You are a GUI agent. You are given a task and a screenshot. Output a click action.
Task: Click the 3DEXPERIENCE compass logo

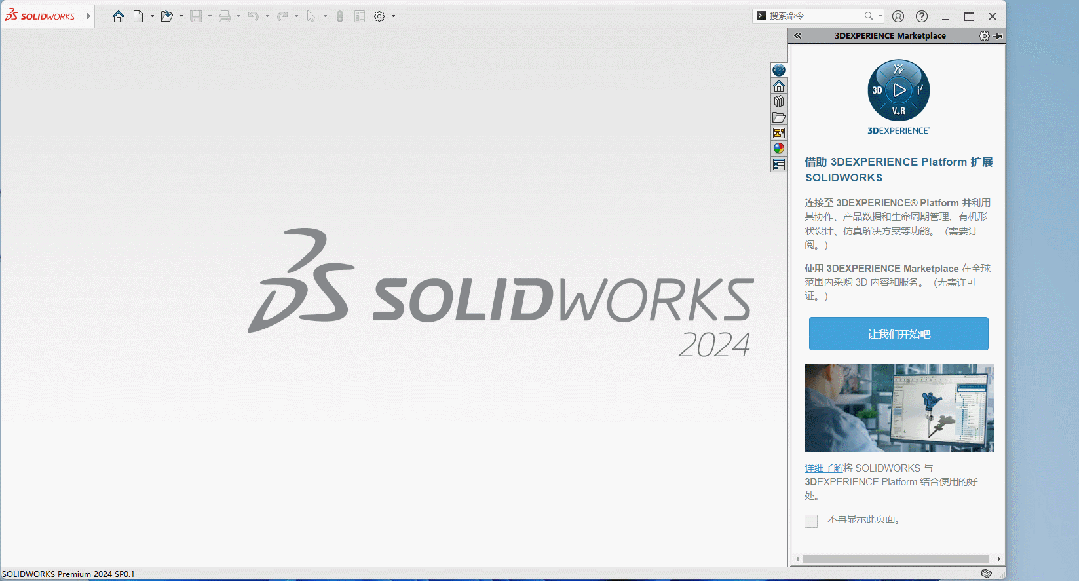tap(899, 90)
